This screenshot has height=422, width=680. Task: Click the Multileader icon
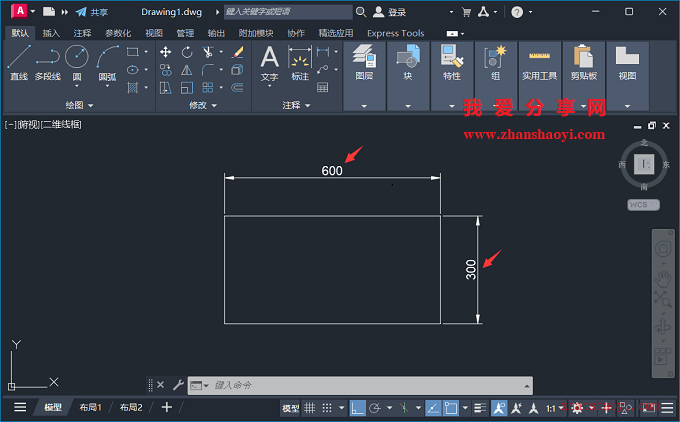323,69
